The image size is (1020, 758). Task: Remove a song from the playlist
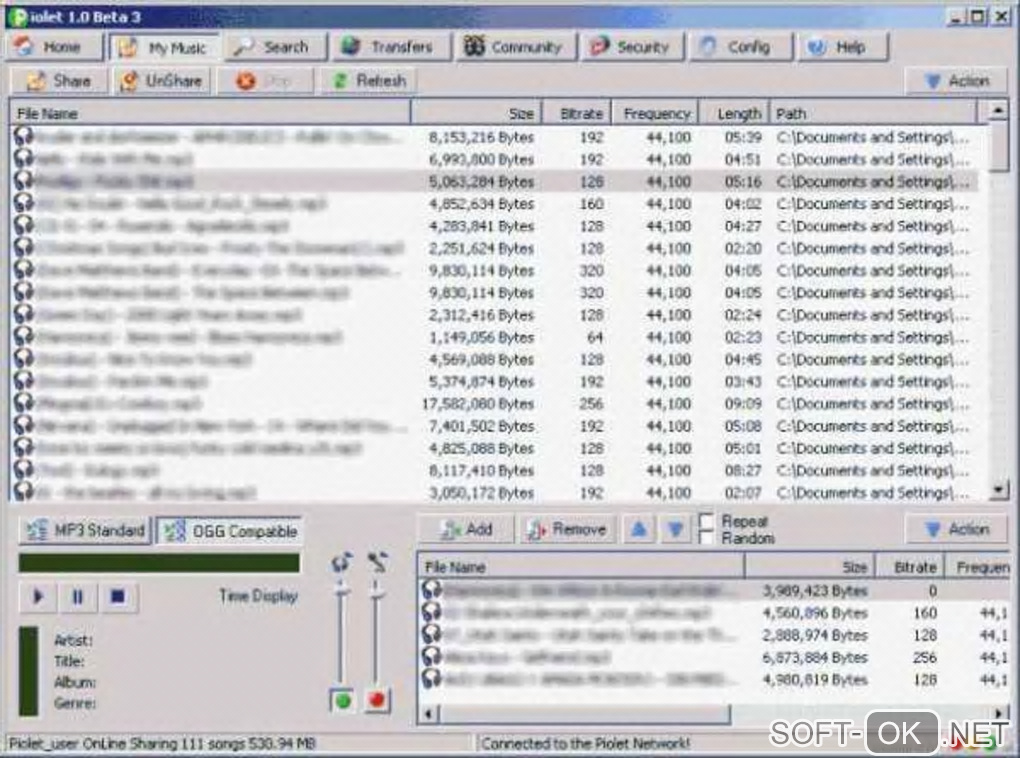coord(567,529)
